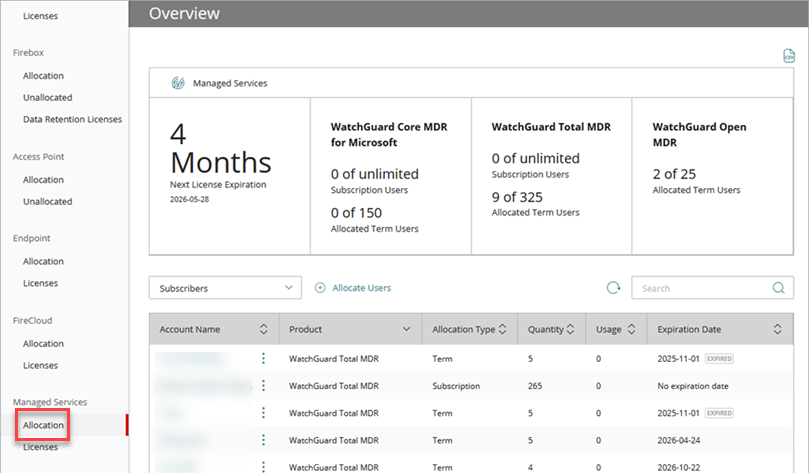Open Managed Services Licenses page

tap(40, 447)
